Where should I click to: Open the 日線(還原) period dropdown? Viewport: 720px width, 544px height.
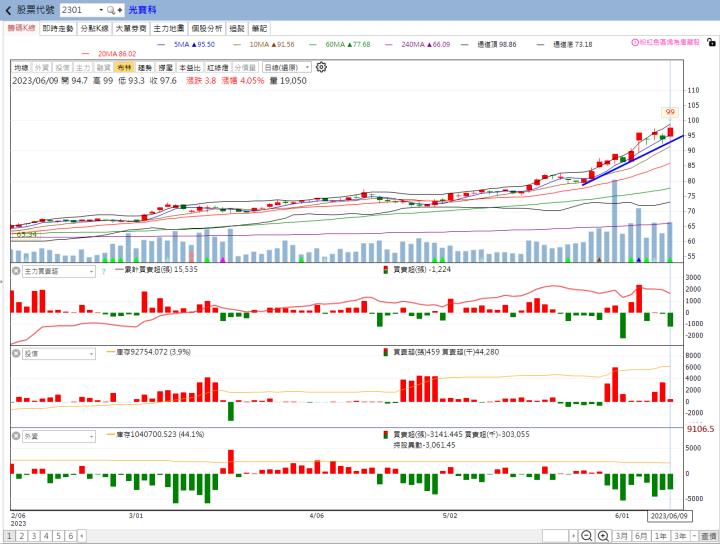click(x=287, y=67)
